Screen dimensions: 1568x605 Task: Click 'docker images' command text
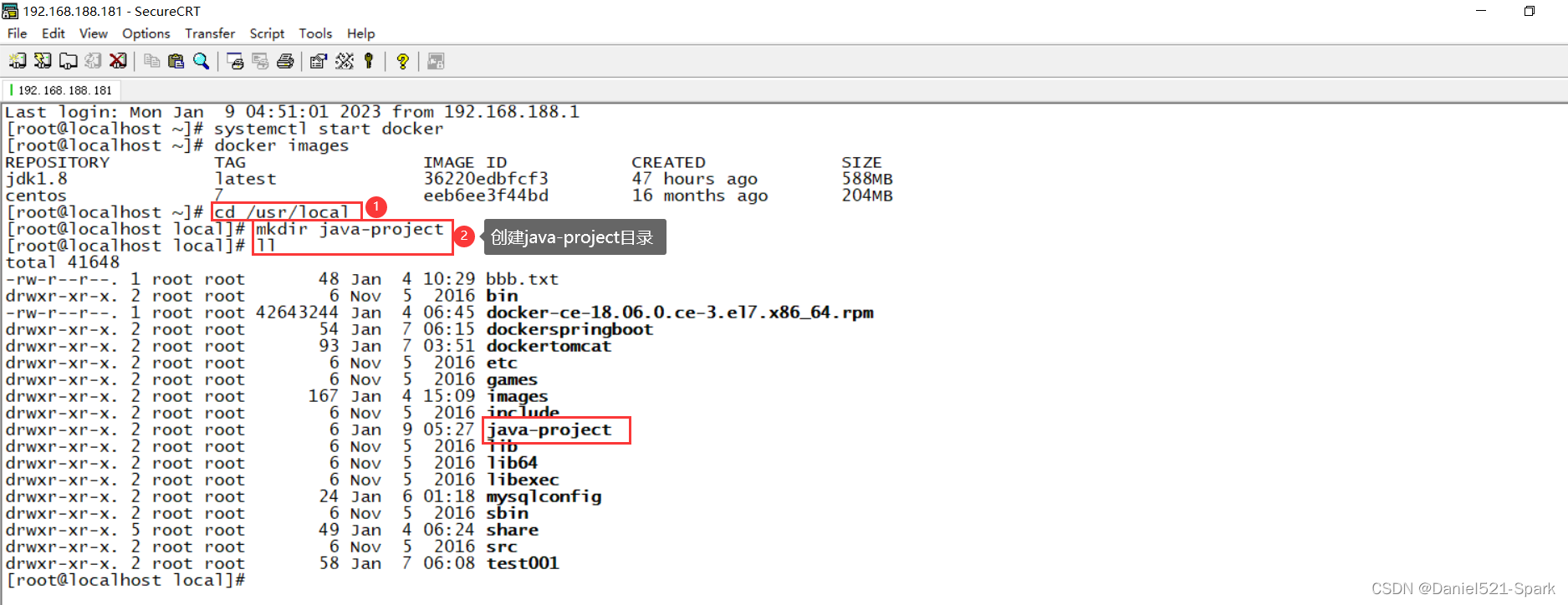pos(282,145)
